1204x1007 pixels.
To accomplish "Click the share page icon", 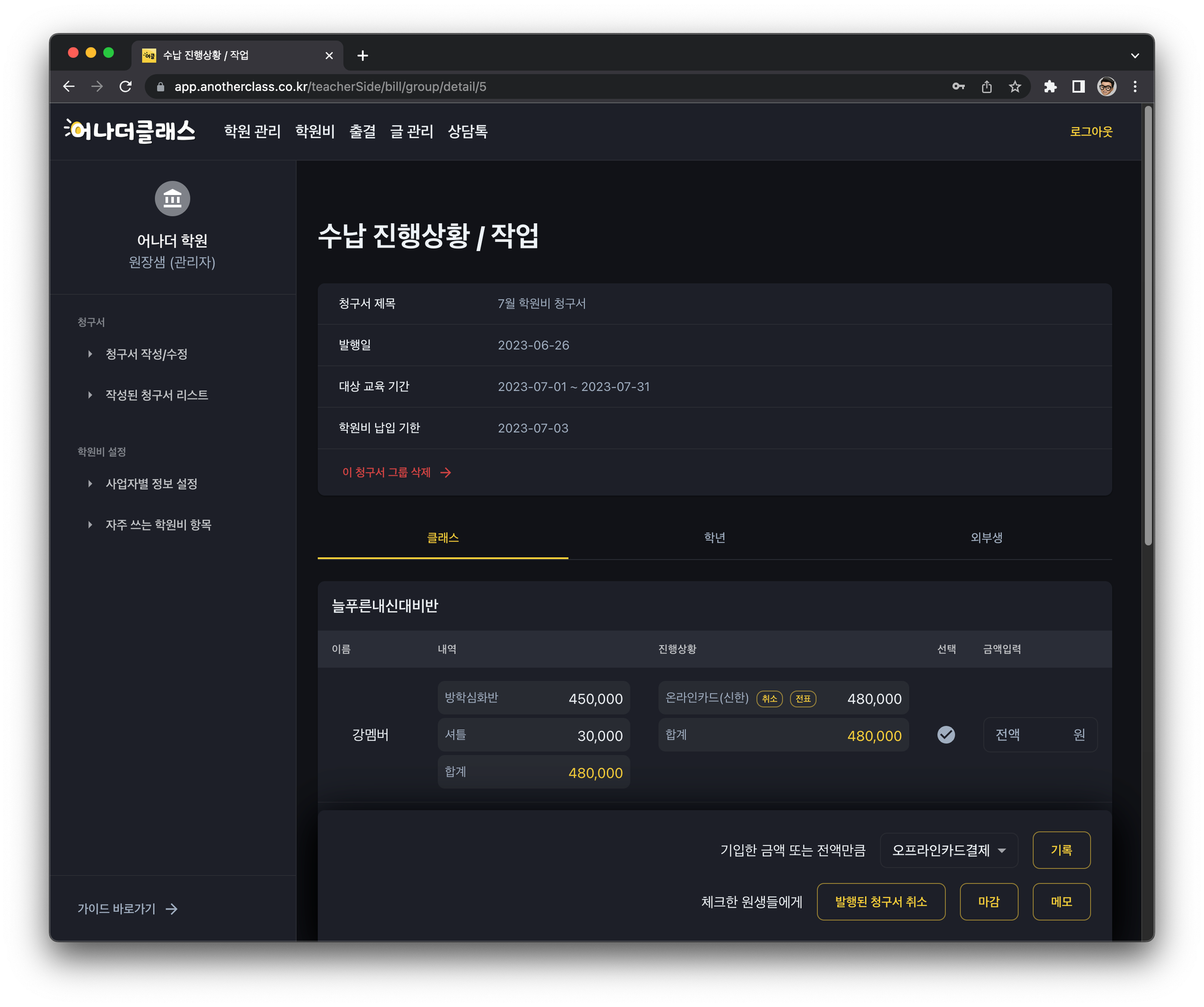I will (x=987, y=87).
